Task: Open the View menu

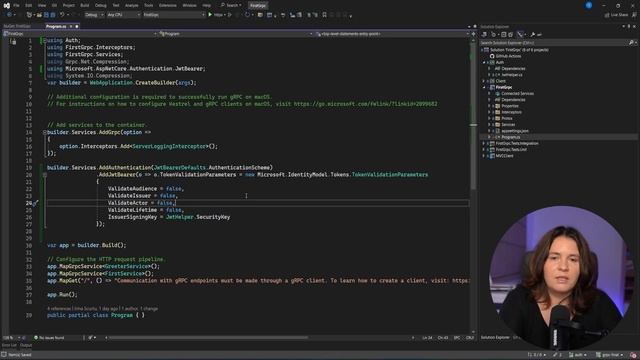Action: (42, 5)
